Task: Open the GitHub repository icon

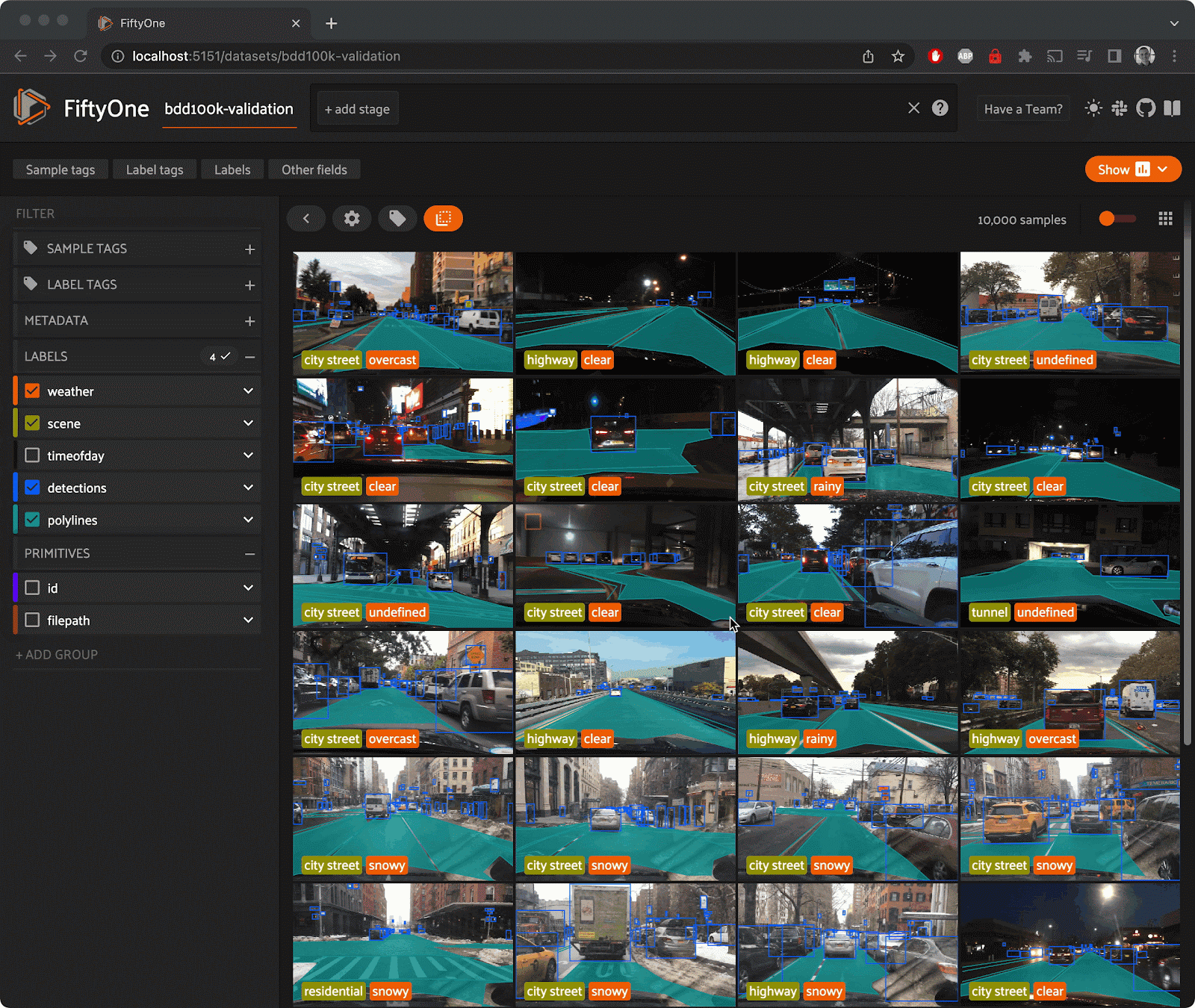Action: pos(1146,108)
